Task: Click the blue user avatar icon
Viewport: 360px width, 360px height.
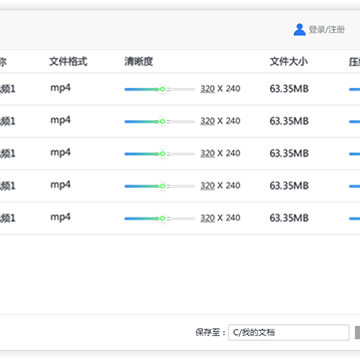Action: click(299, 30)
